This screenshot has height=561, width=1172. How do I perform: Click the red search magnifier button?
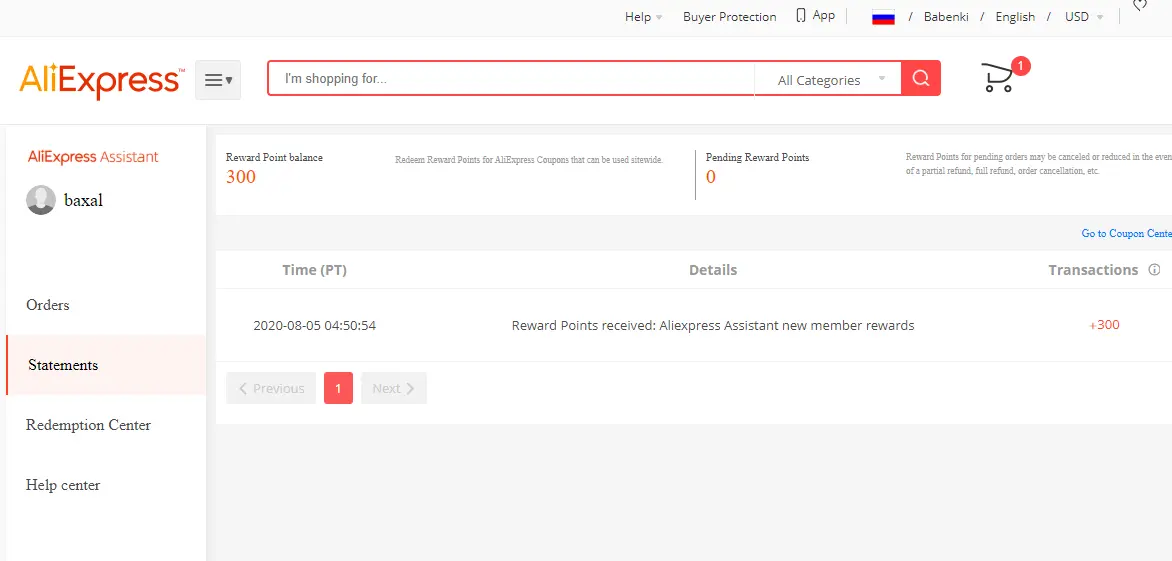point(921,78)
